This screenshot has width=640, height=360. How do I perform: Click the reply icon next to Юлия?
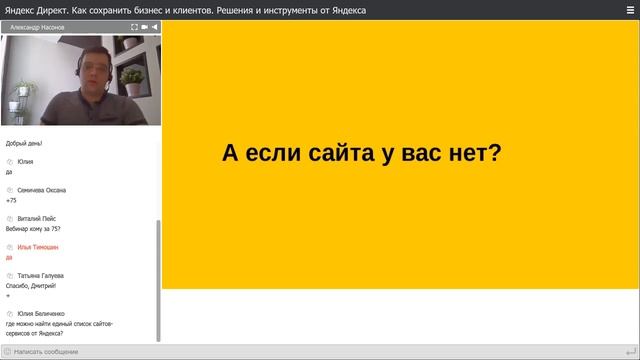[x=10, y=162]
